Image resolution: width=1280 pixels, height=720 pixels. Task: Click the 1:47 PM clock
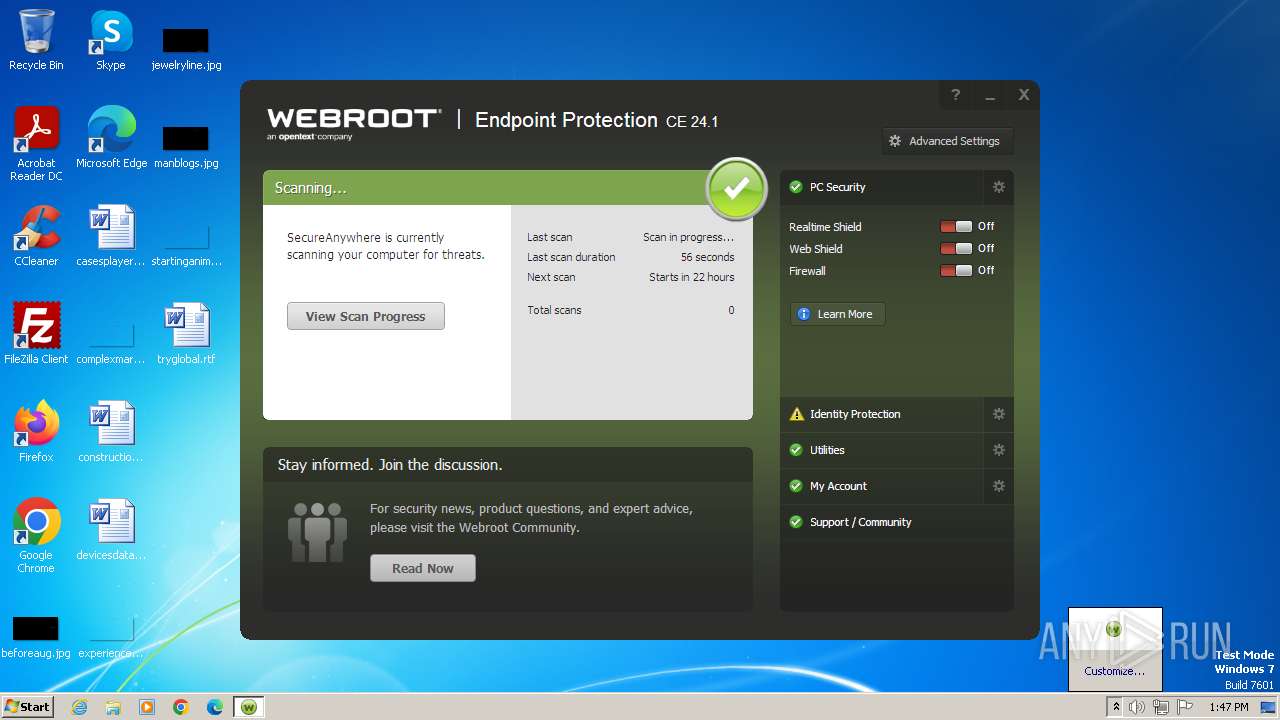click(x=1228, y=707)
